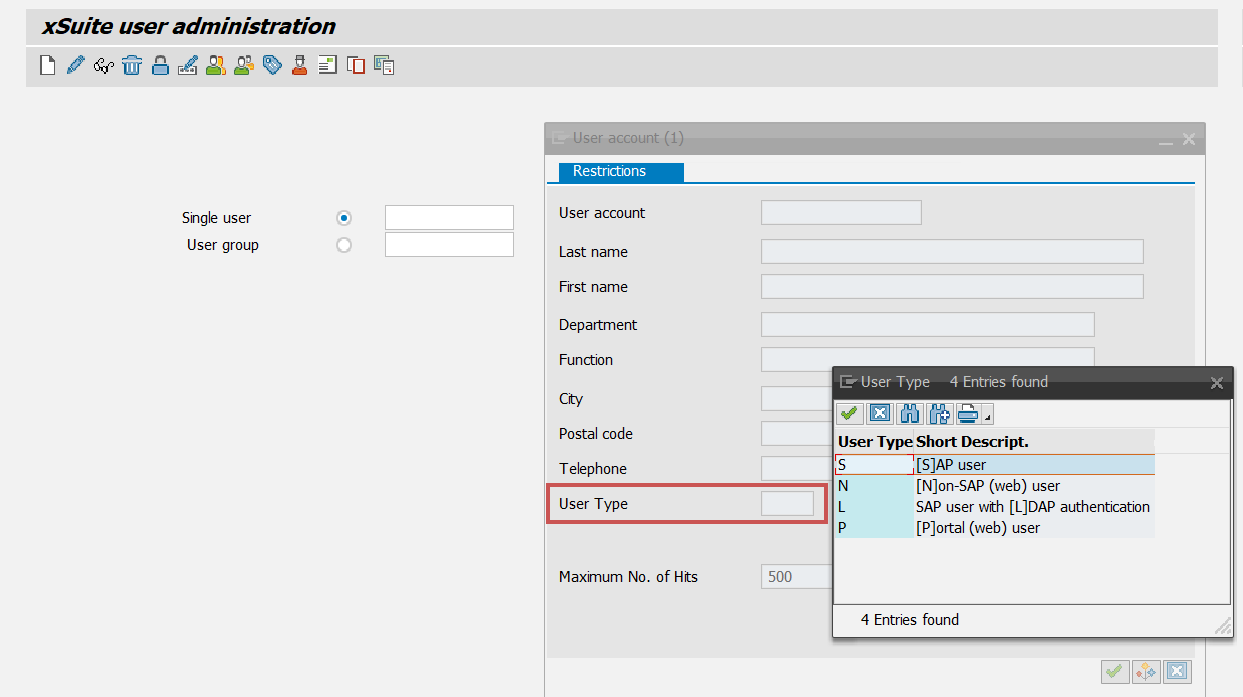This screenshot has width=1243, height=697.
Task: Choose the [N]on-SAP (web) user entry
Action: tap(987, 486)
